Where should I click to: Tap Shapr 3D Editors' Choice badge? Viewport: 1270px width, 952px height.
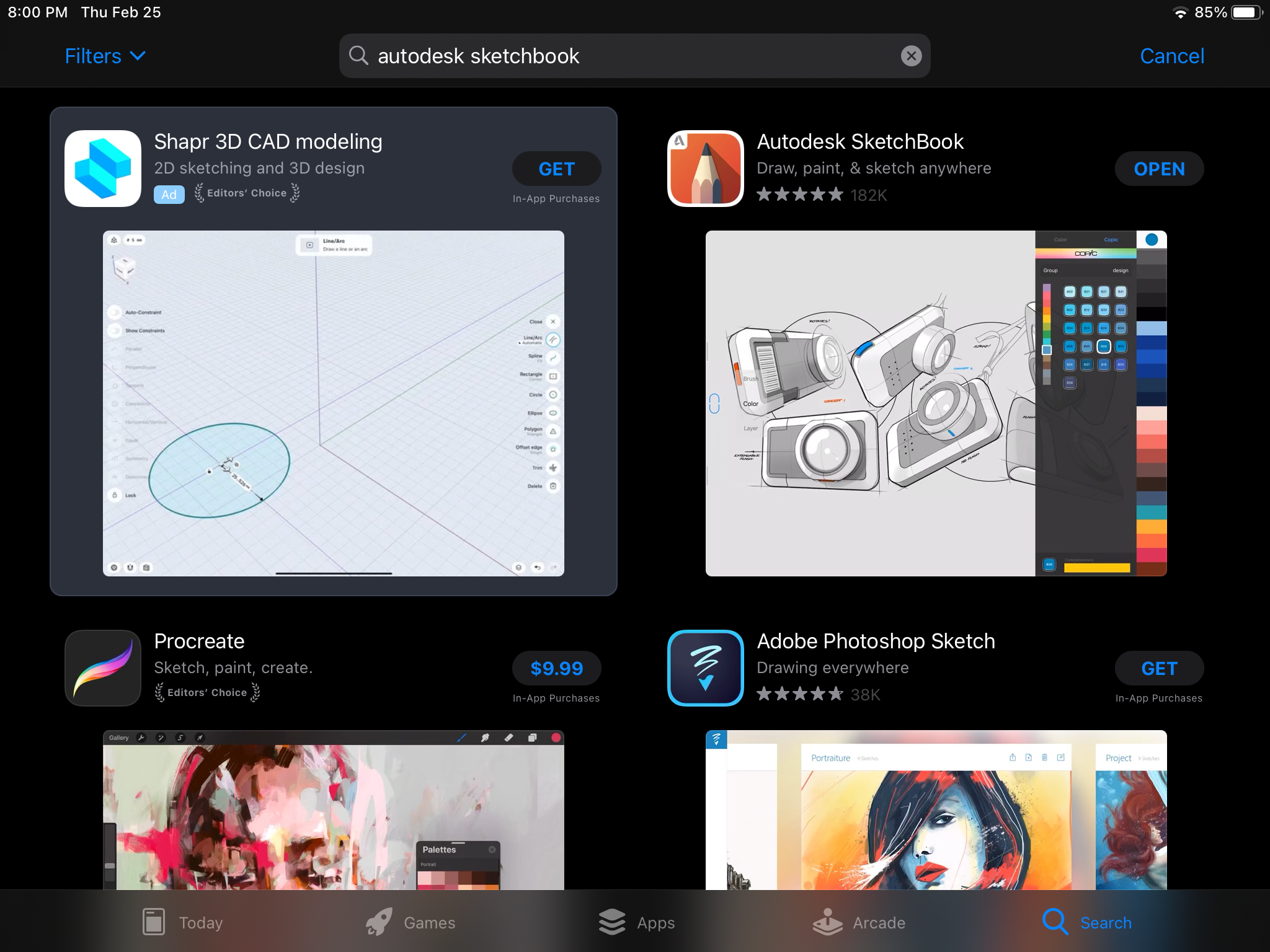pyautogui.click(x=247, y=193)
